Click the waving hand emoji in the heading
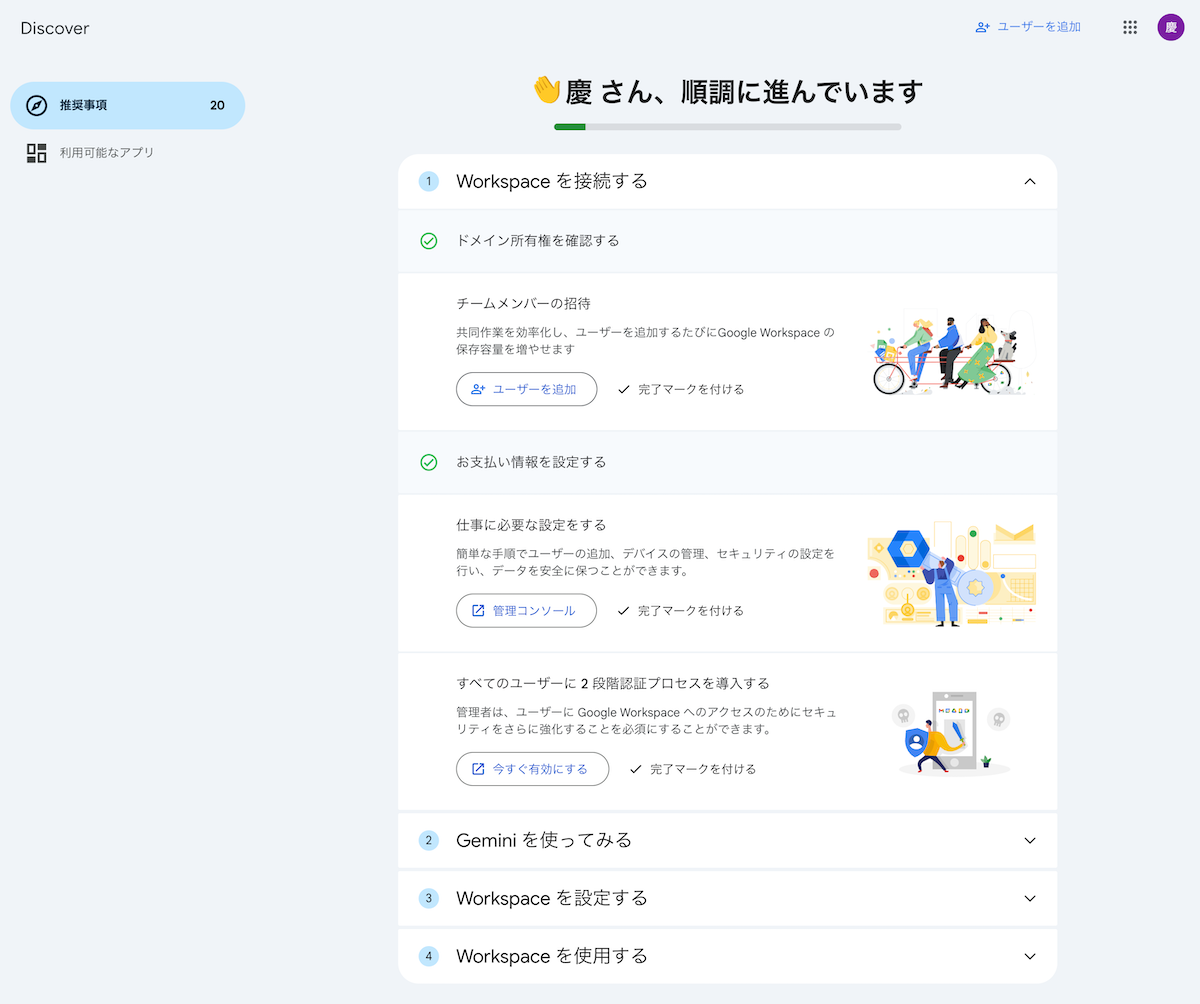 point(546,90)
